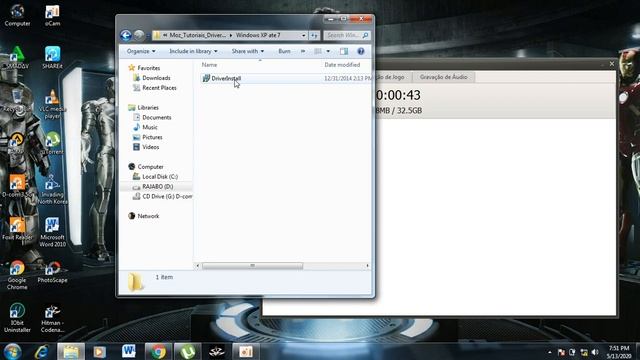
Task: Open Word from taskbar
Action: (x=129, y=351)
